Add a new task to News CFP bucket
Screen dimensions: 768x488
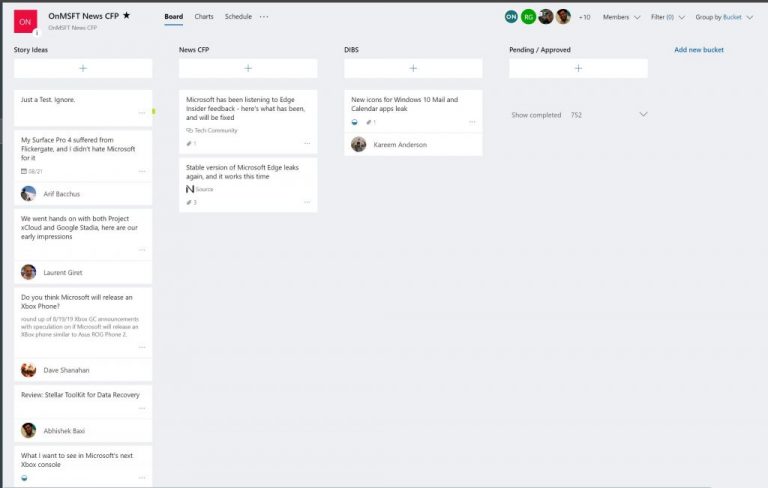pyautogui.click(x=248, y=68)
